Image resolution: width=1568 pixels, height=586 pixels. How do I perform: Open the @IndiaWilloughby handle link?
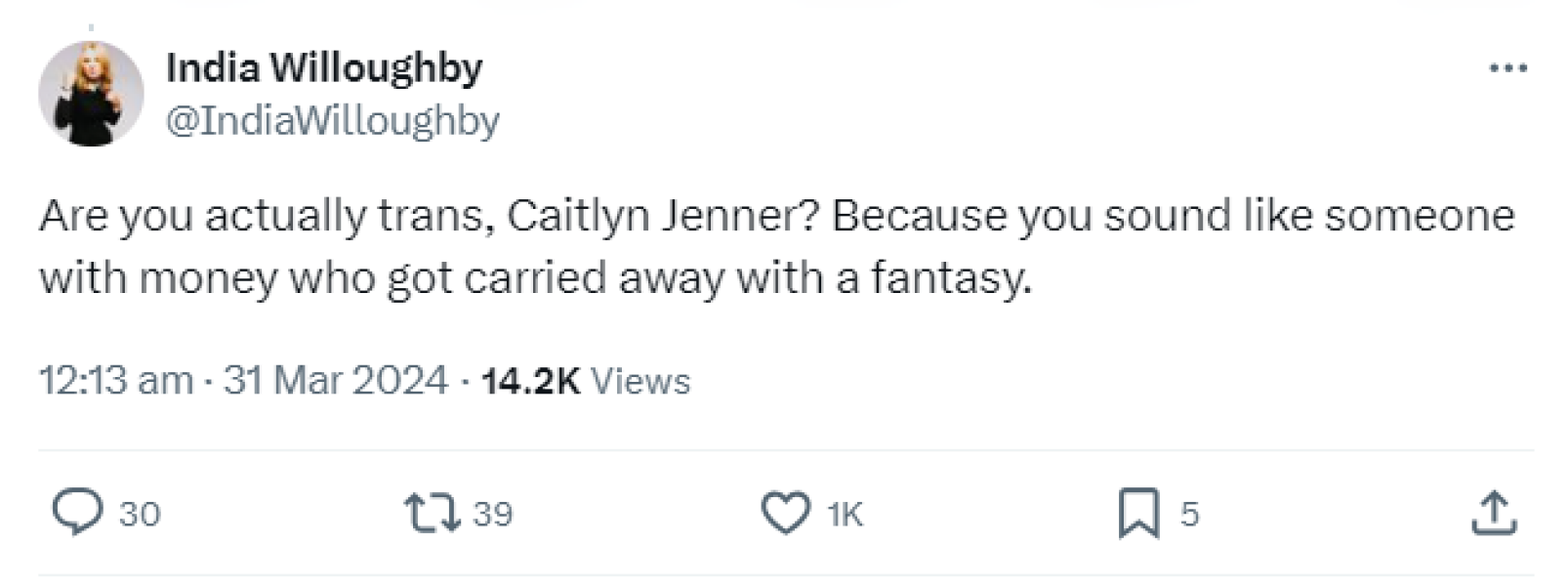pos(333,121)
